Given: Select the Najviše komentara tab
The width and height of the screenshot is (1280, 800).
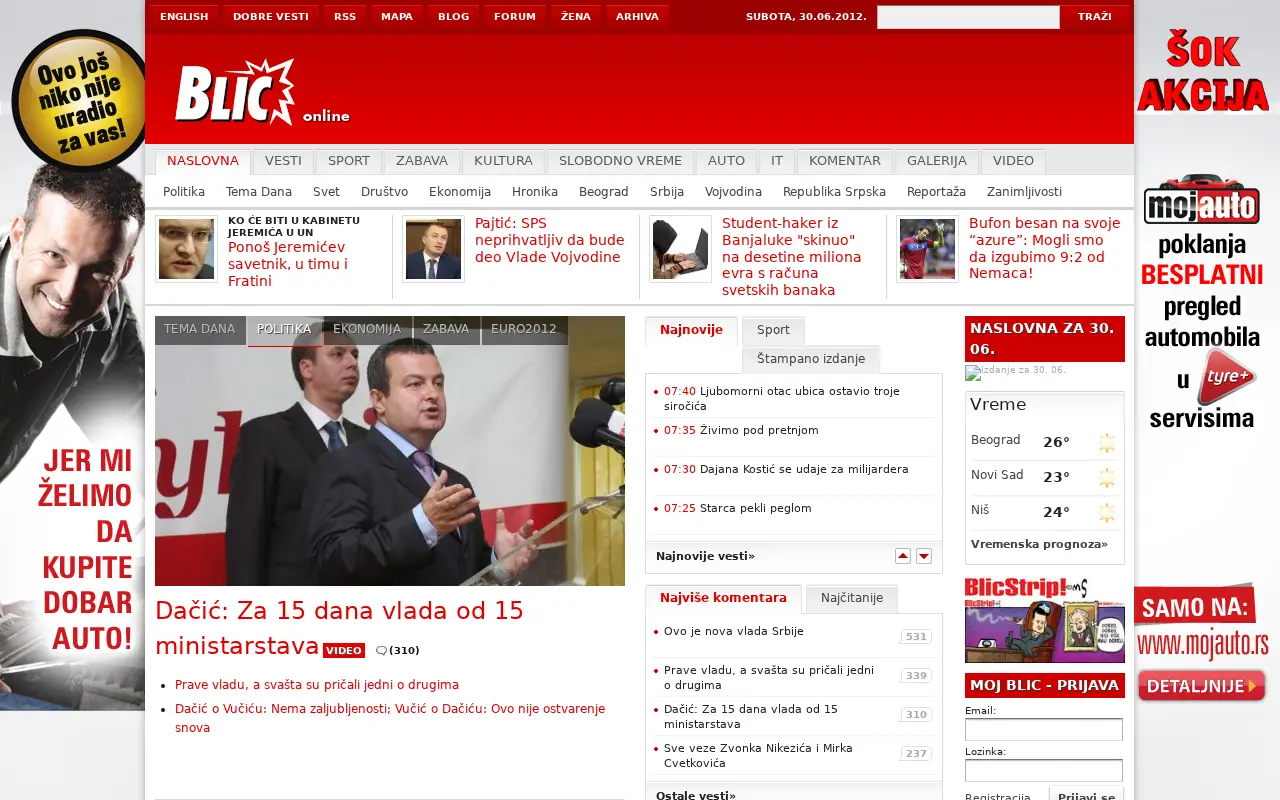Looking at the screenshot, I should coord(723,598).
